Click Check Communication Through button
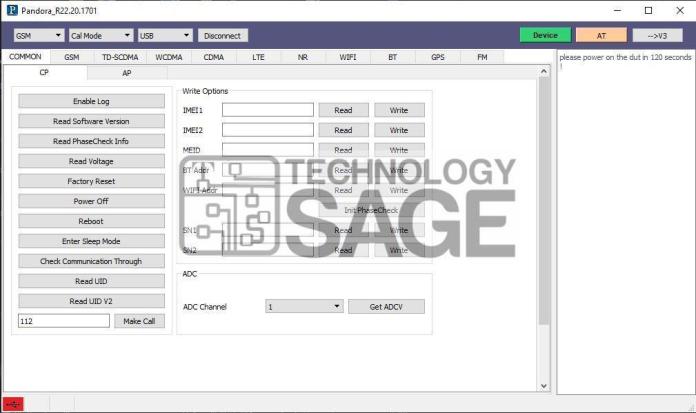 pyautogui.click(x=91, y=261)
